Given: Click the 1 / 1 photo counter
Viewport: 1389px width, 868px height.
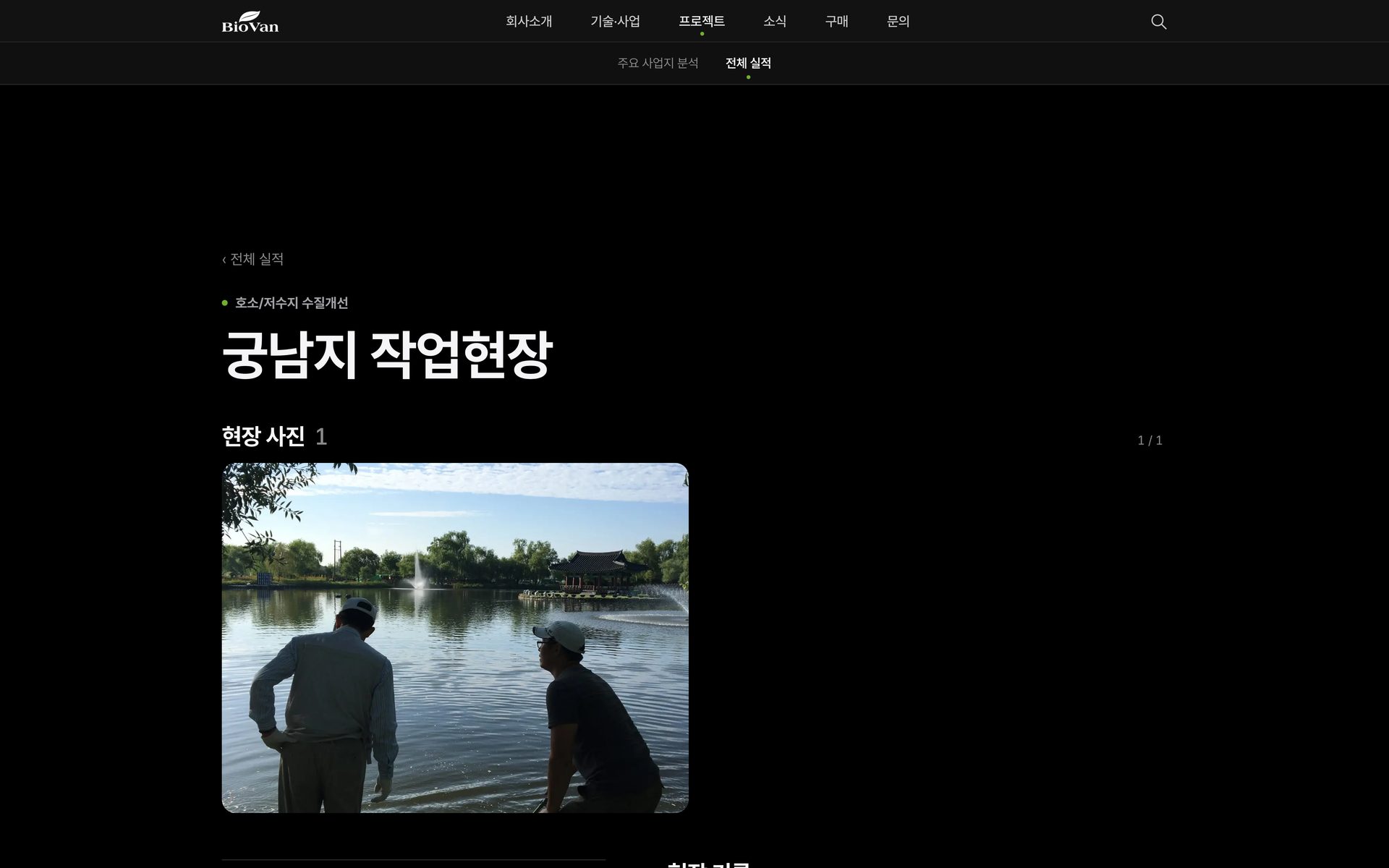Looking at the screenshot, I should (1150, 441).
